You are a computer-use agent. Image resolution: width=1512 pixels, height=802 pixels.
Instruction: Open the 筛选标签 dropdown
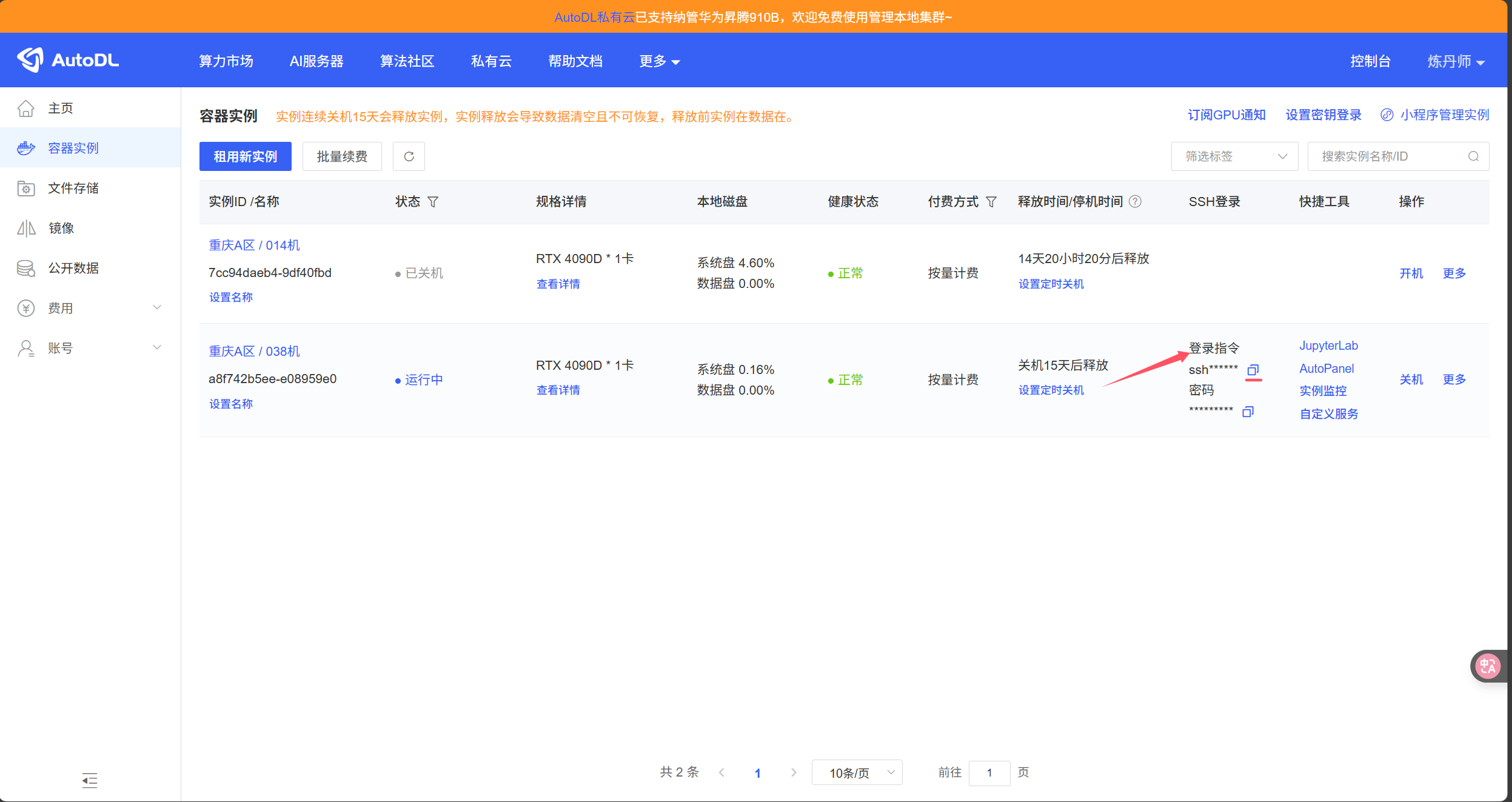click(x=1234, y=156)
